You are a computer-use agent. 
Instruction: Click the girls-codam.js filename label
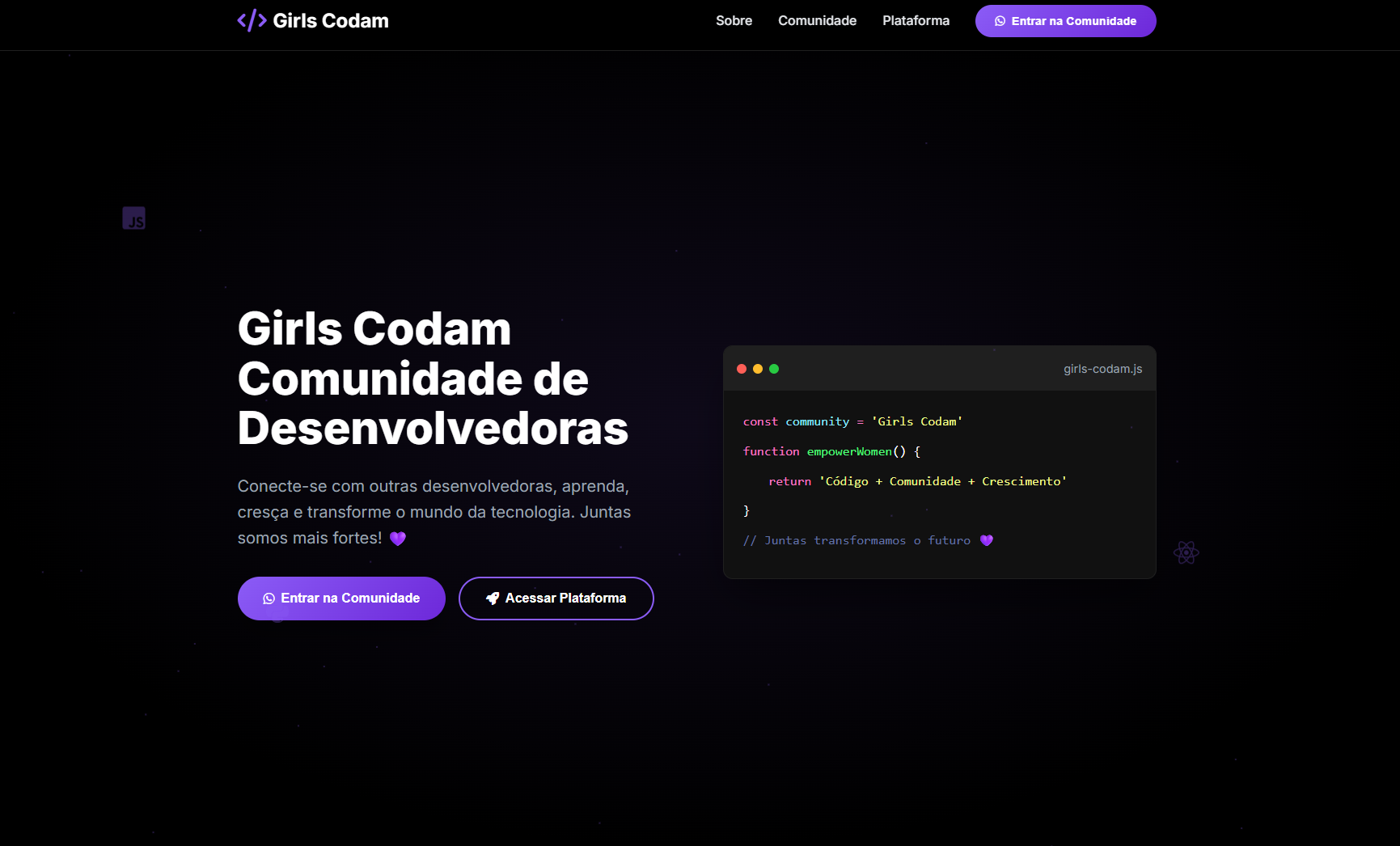(x=1102, y=369)
